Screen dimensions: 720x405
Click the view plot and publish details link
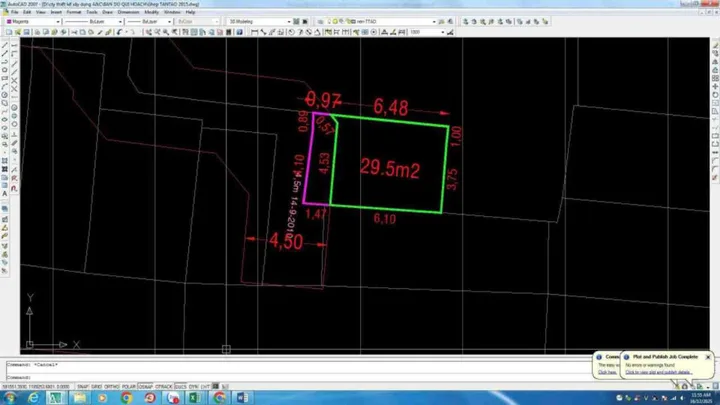coord(658,372)
